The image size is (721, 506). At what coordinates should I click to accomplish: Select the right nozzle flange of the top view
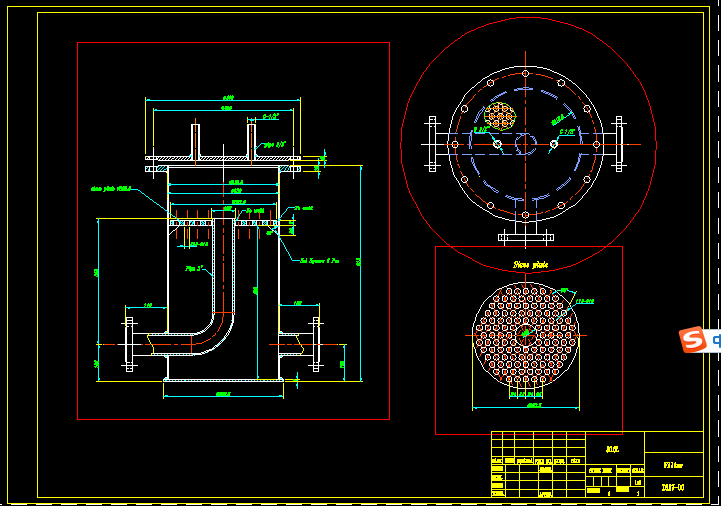pos(619,144)
